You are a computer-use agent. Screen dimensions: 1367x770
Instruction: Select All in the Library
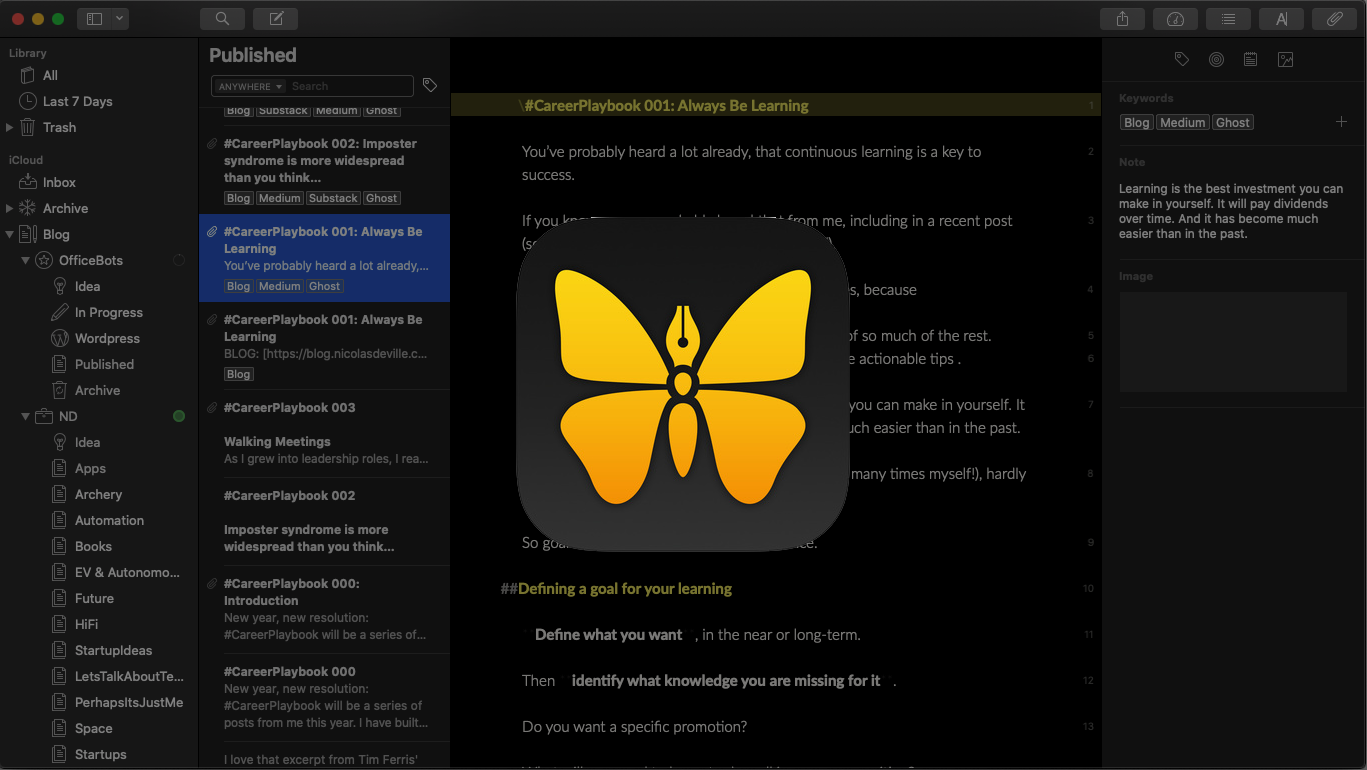(x=50, y=75)
